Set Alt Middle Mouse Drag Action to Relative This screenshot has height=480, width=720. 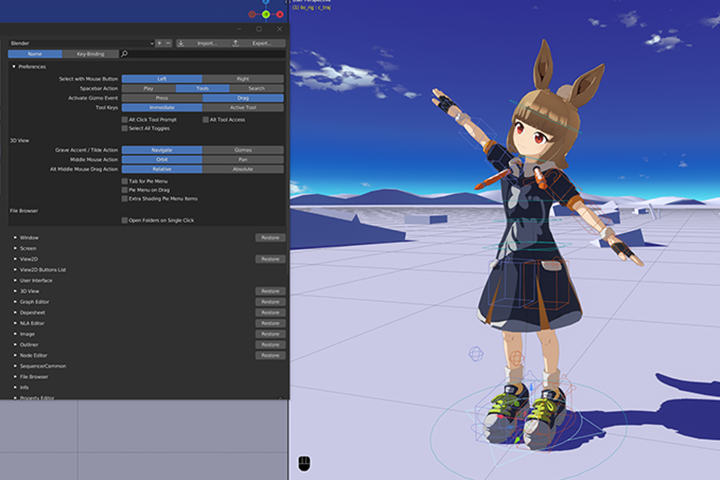[162, 169]
